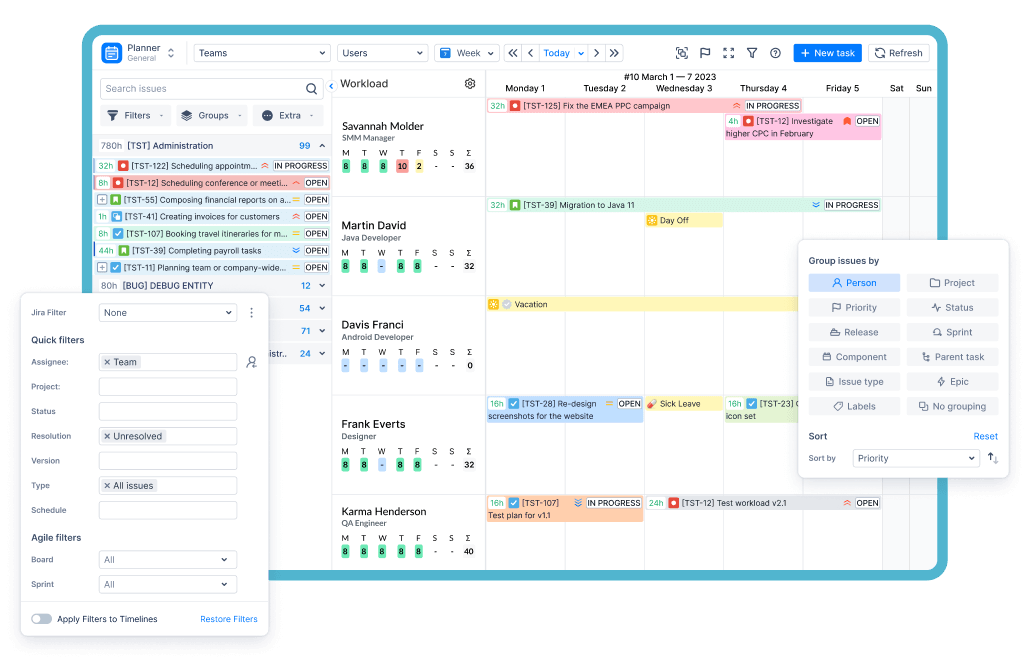Open the filter funnel icon in the top toolbar
This screenshot has height=657, width=1030.
[752, 52]
